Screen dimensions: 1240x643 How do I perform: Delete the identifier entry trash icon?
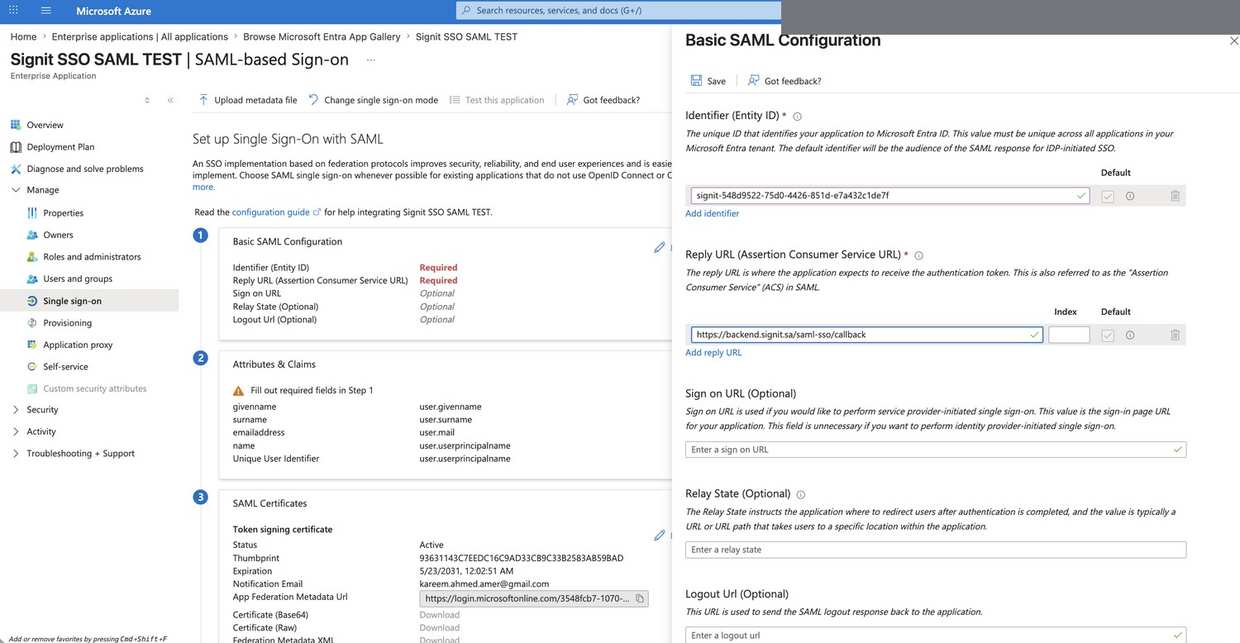tap(1175, 196)
